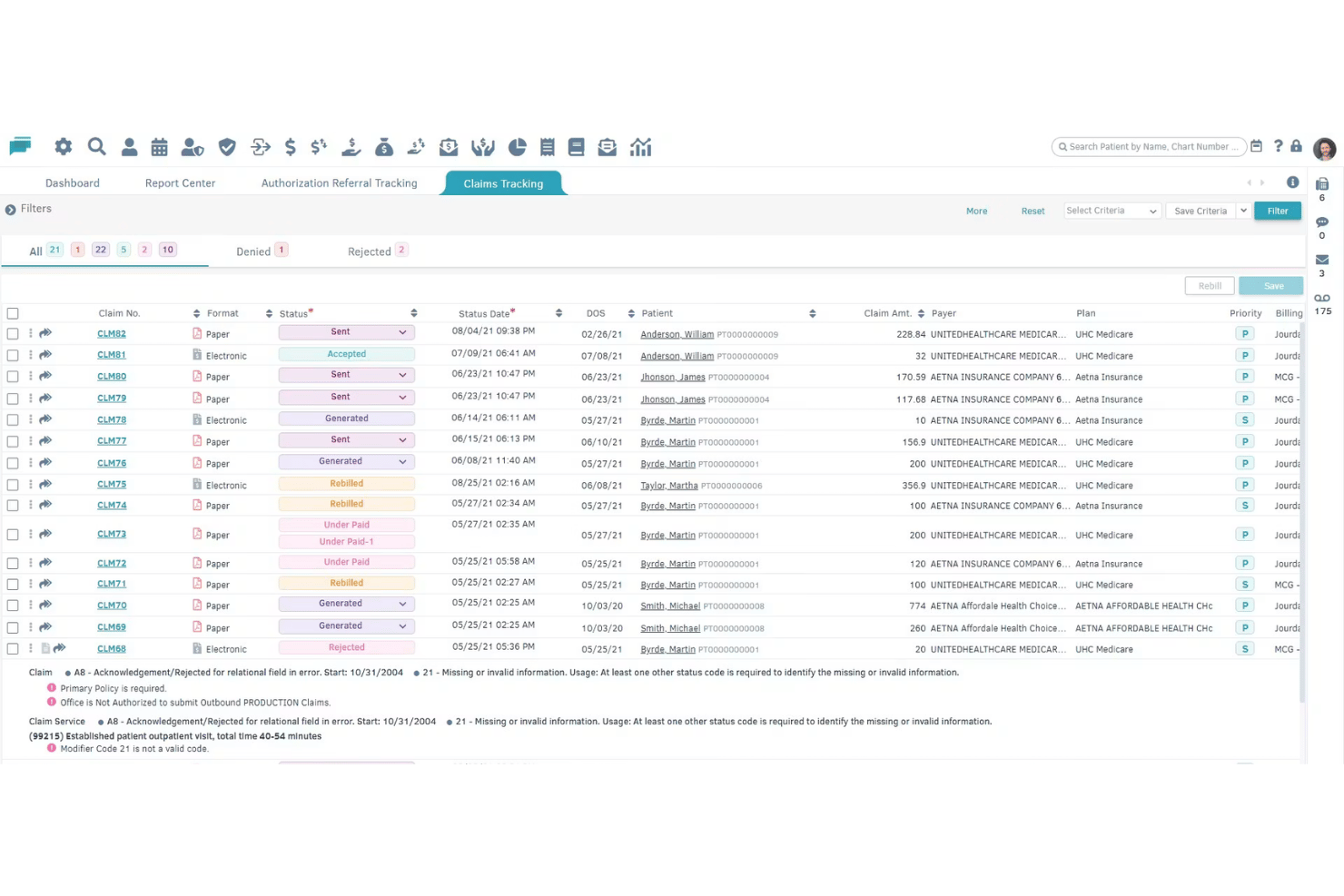Image resolution: width=1344 pixels, height=896 pixels.
Task: Open the voicemail icon showing 175
Action: (1322, 298)
